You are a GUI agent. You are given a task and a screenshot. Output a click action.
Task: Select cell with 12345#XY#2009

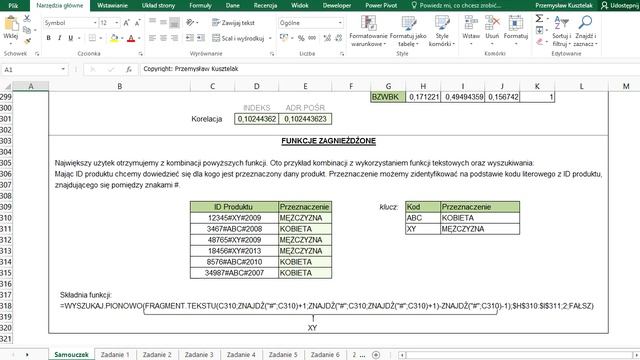[234, 218]
